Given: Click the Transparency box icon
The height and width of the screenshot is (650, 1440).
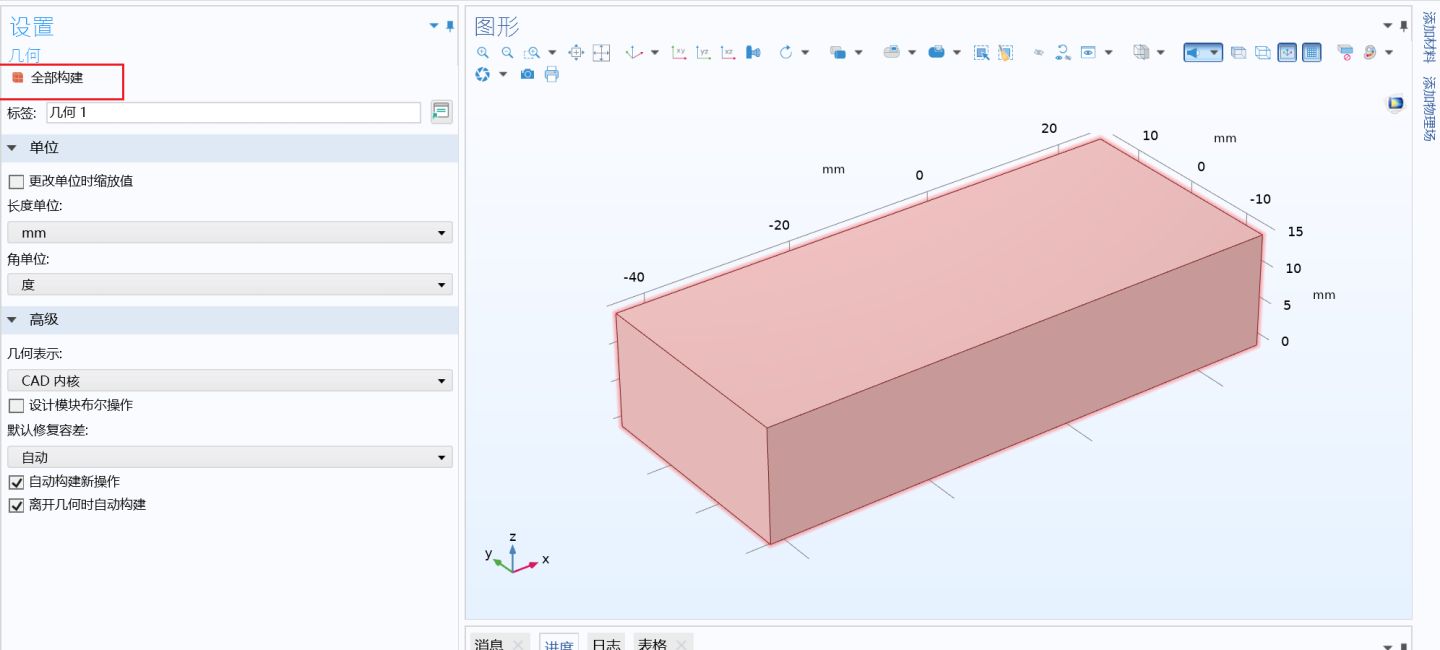Looking at the screenshot, I should [1238, 52].
